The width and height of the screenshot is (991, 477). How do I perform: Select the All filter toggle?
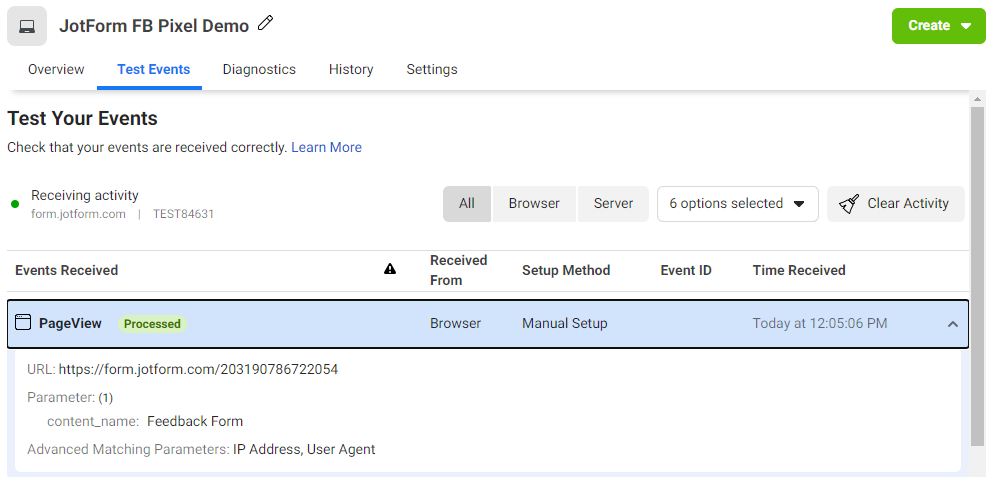(467, 204)
